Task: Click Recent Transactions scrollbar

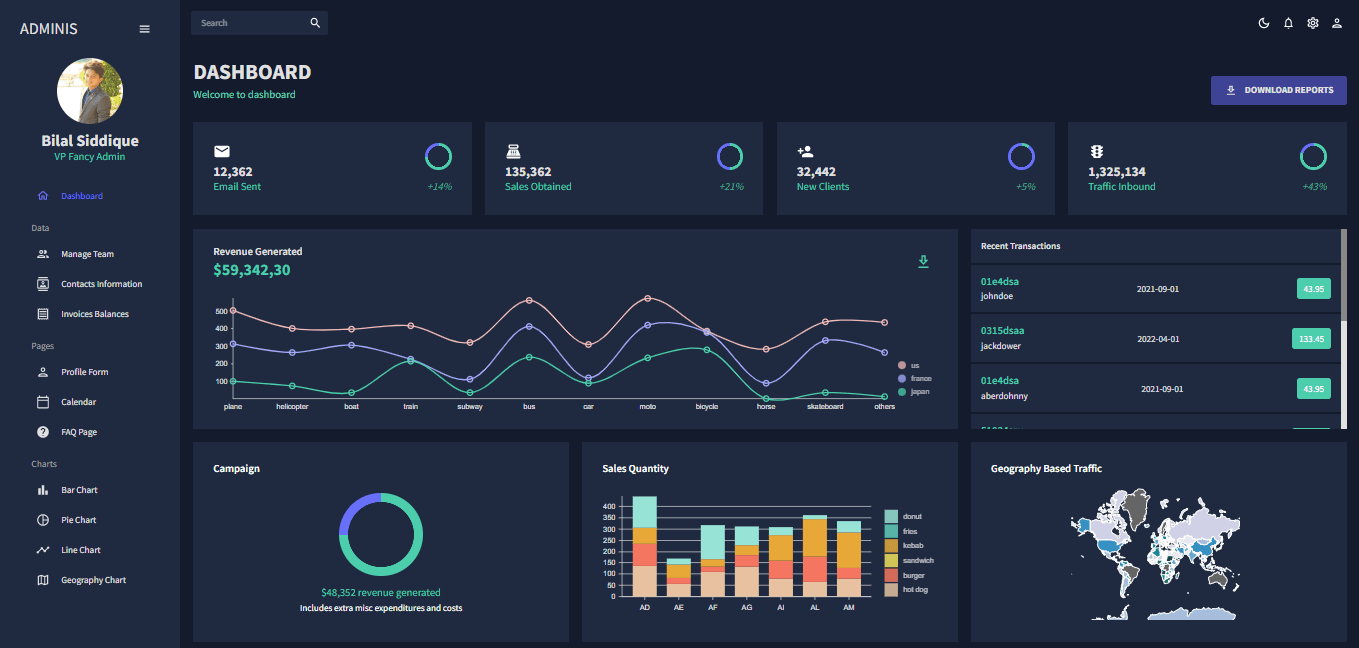Action: (x=1344, y=275)
